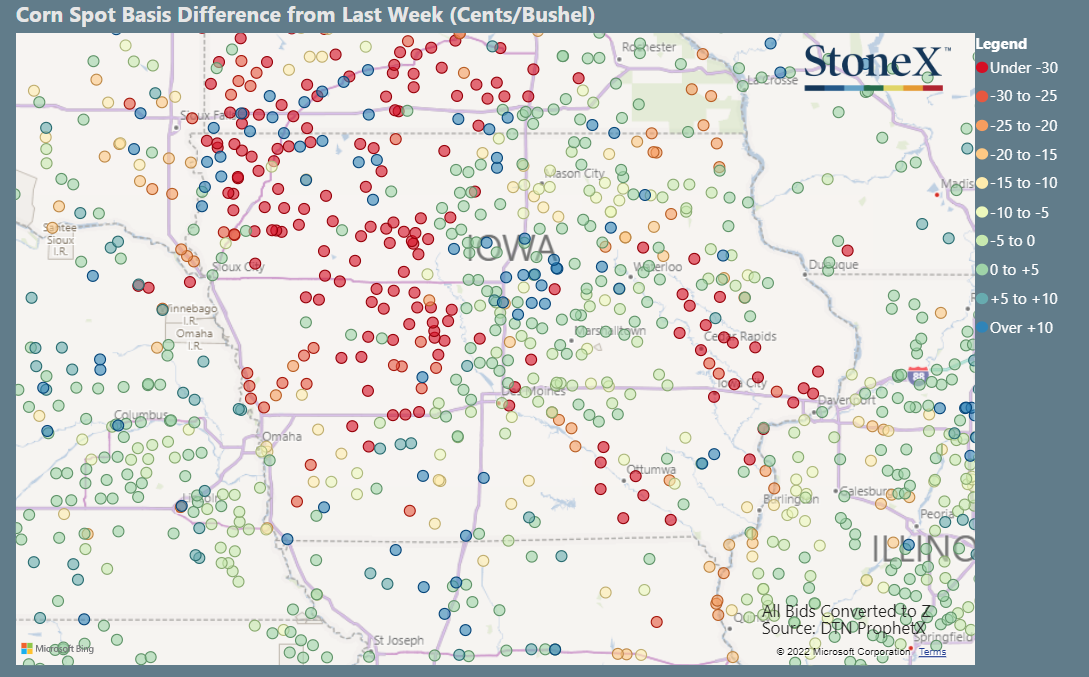This screenshot has width=1089, height=677.
Task: Click a marker near Cedar Rapids
Action: pyautogui.click(x=724, y=338)
